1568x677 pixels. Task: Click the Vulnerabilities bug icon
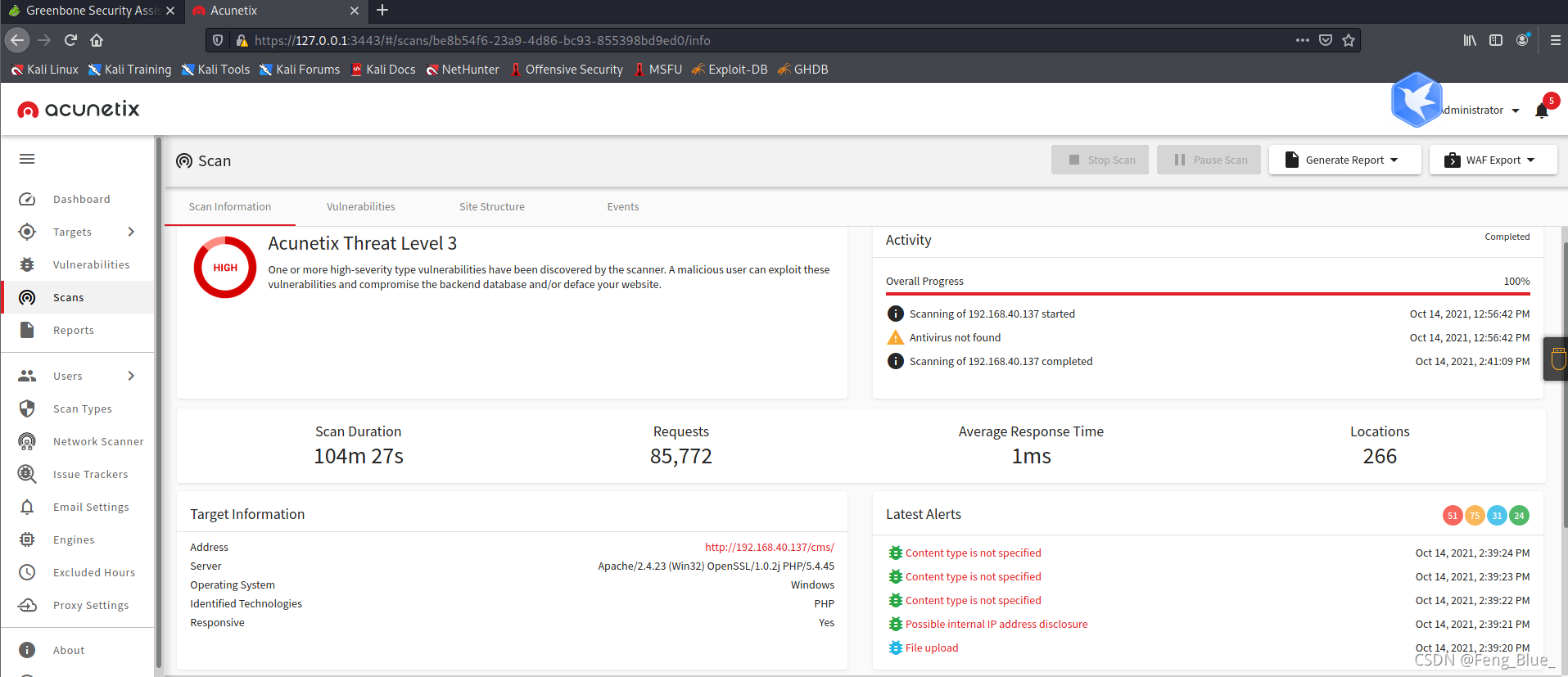tap(27, 264)
